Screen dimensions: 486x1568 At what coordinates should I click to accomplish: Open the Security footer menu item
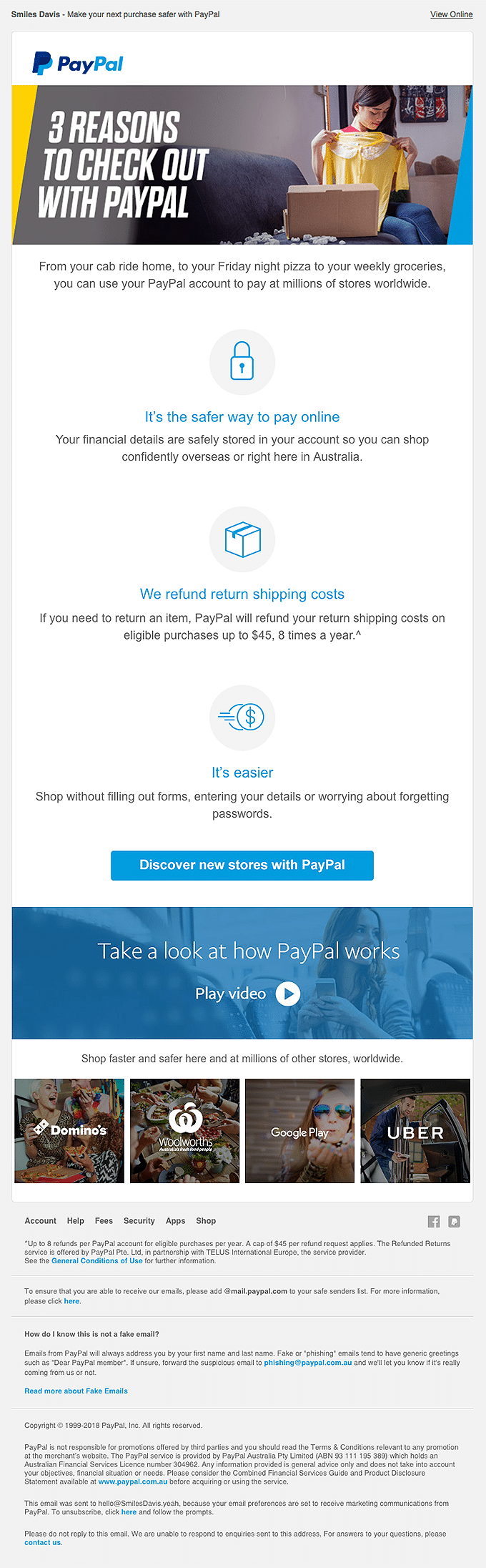pos(139,1221)
